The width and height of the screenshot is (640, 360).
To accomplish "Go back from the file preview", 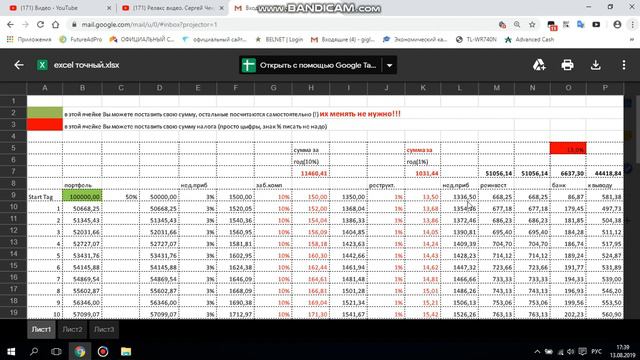I will tap(19, 65).
